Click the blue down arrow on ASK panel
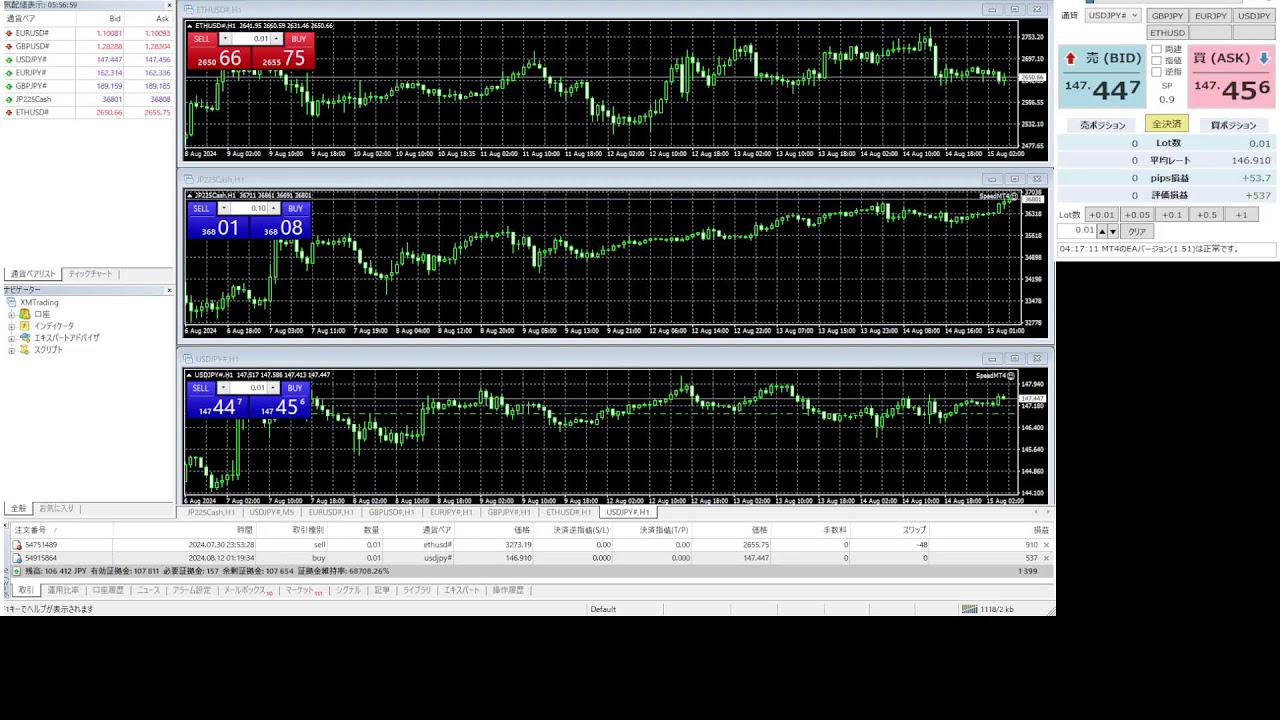The image size is (1280, 720). click(1263, 59)
